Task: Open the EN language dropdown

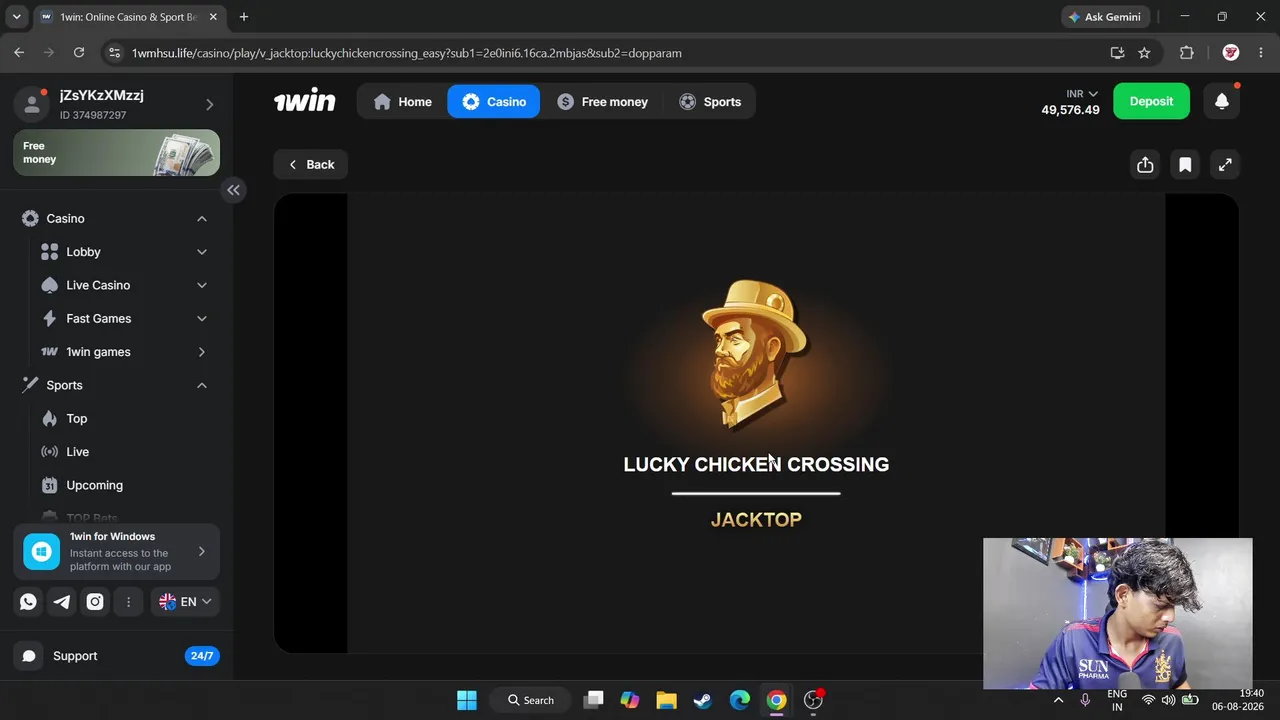Action: [x=186, y=602]
